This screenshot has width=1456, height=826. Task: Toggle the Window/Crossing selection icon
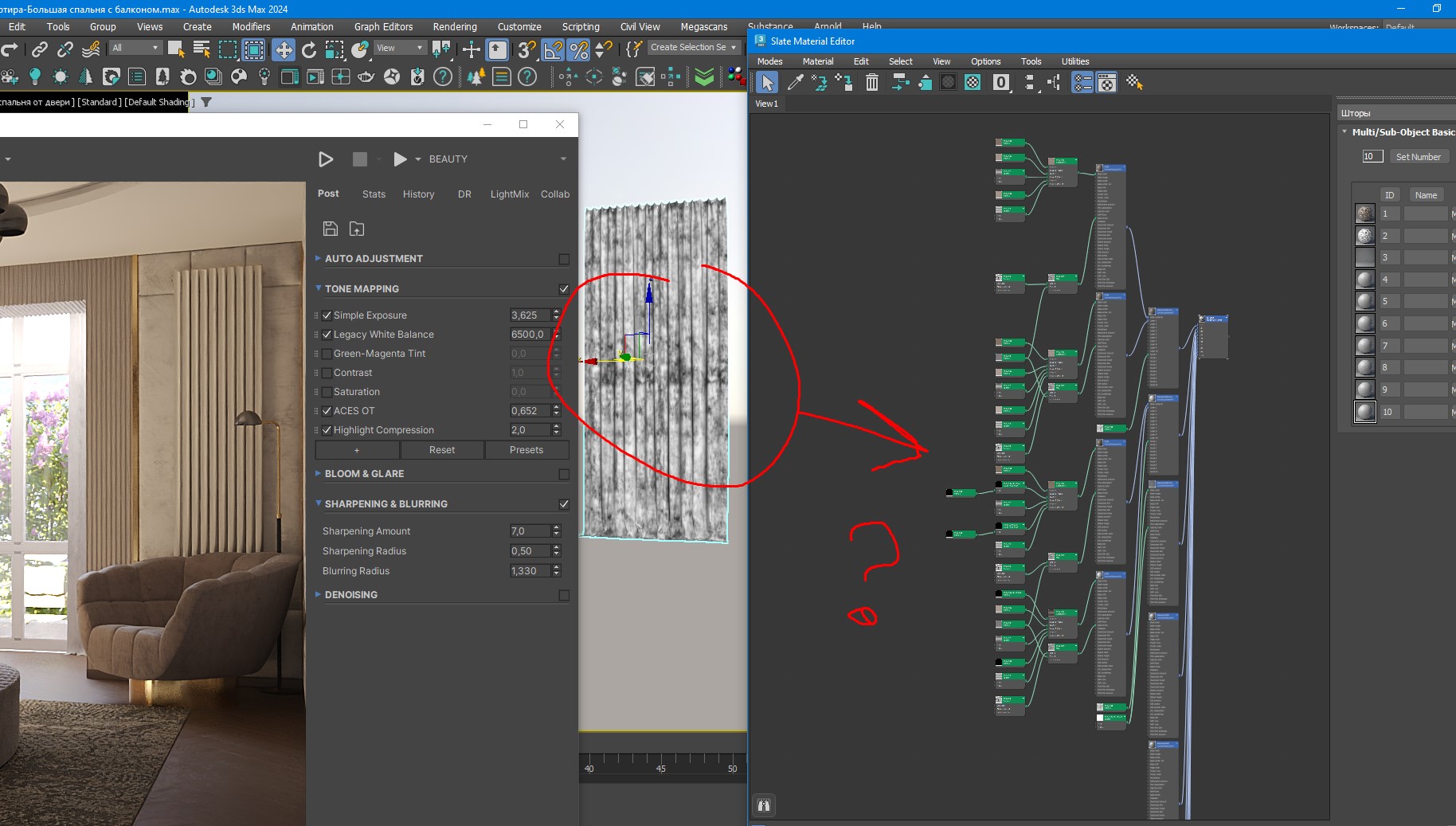point(254,50)
